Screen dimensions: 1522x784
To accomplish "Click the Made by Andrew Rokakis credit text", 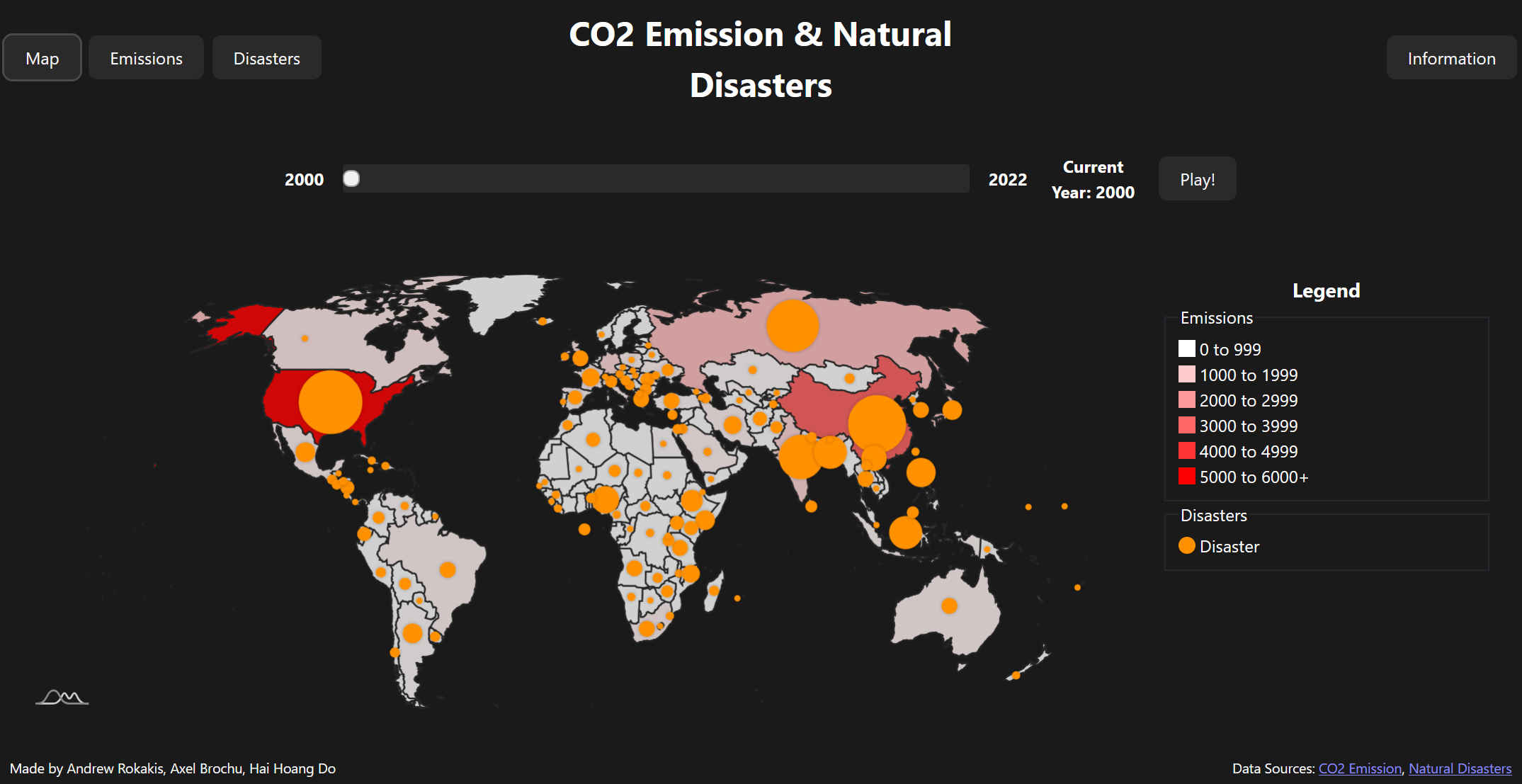I will tap(173, 768).
